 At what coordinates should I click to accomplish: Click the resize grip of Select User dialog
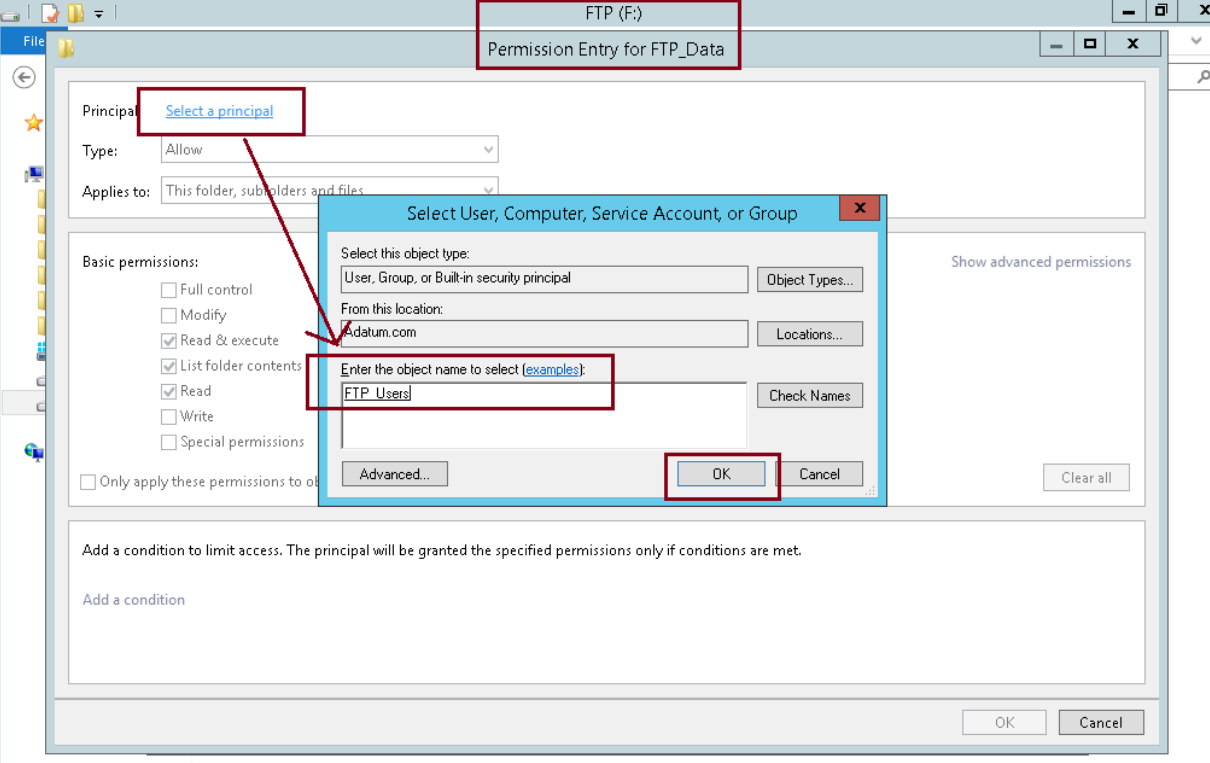(x=870, y=491)
